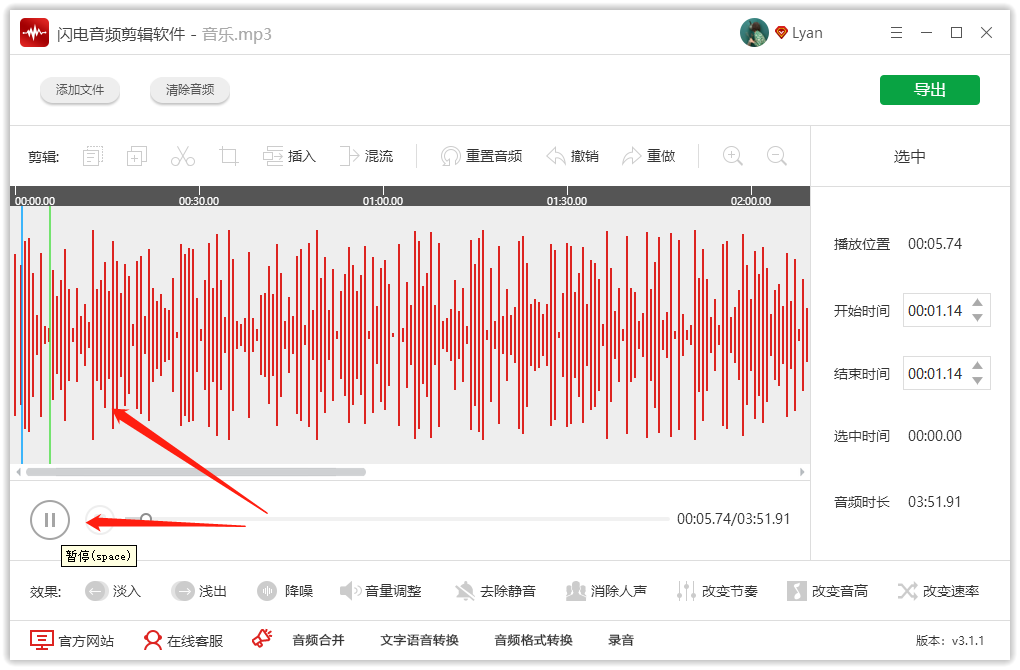
Task: Open 改变速率 speed change effect
Action: [x=938, y=591]
